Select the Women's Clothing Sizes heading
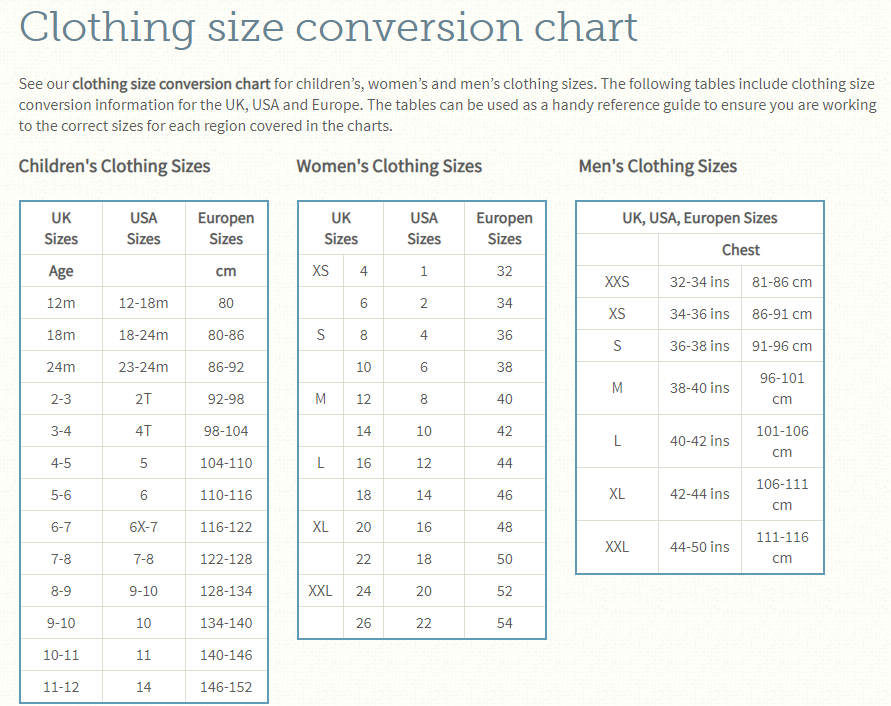Screen dimensions: 891x706 pyautogui.click(x=389, y=166)
